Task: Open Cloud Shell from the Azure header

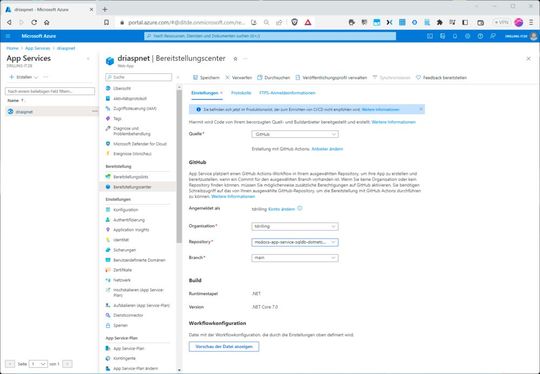Action: [430, 36]
